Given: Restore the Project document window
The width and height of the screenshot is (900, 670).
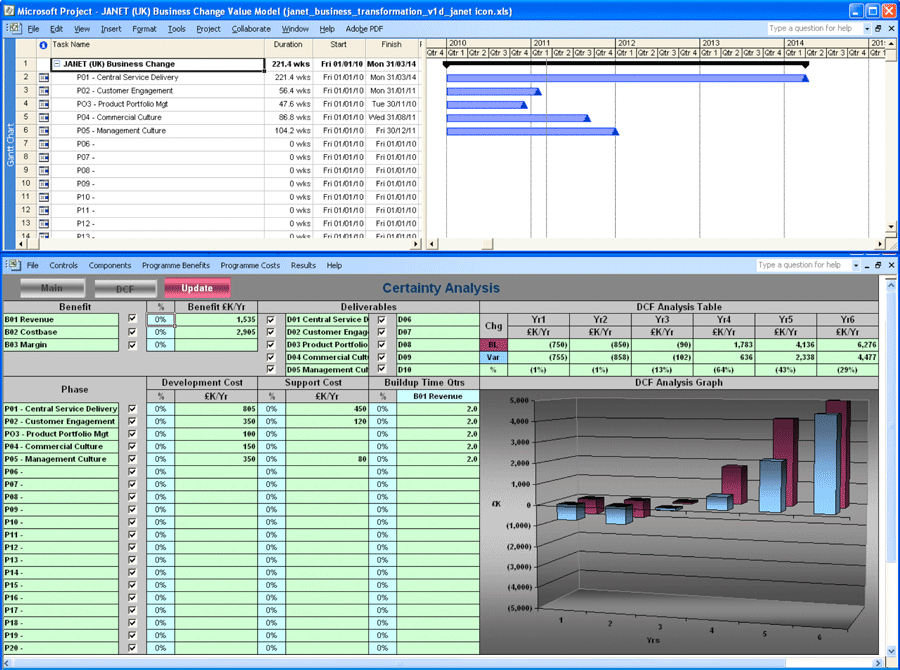Looking at the screenshot, I should click(x=877, y=29).
